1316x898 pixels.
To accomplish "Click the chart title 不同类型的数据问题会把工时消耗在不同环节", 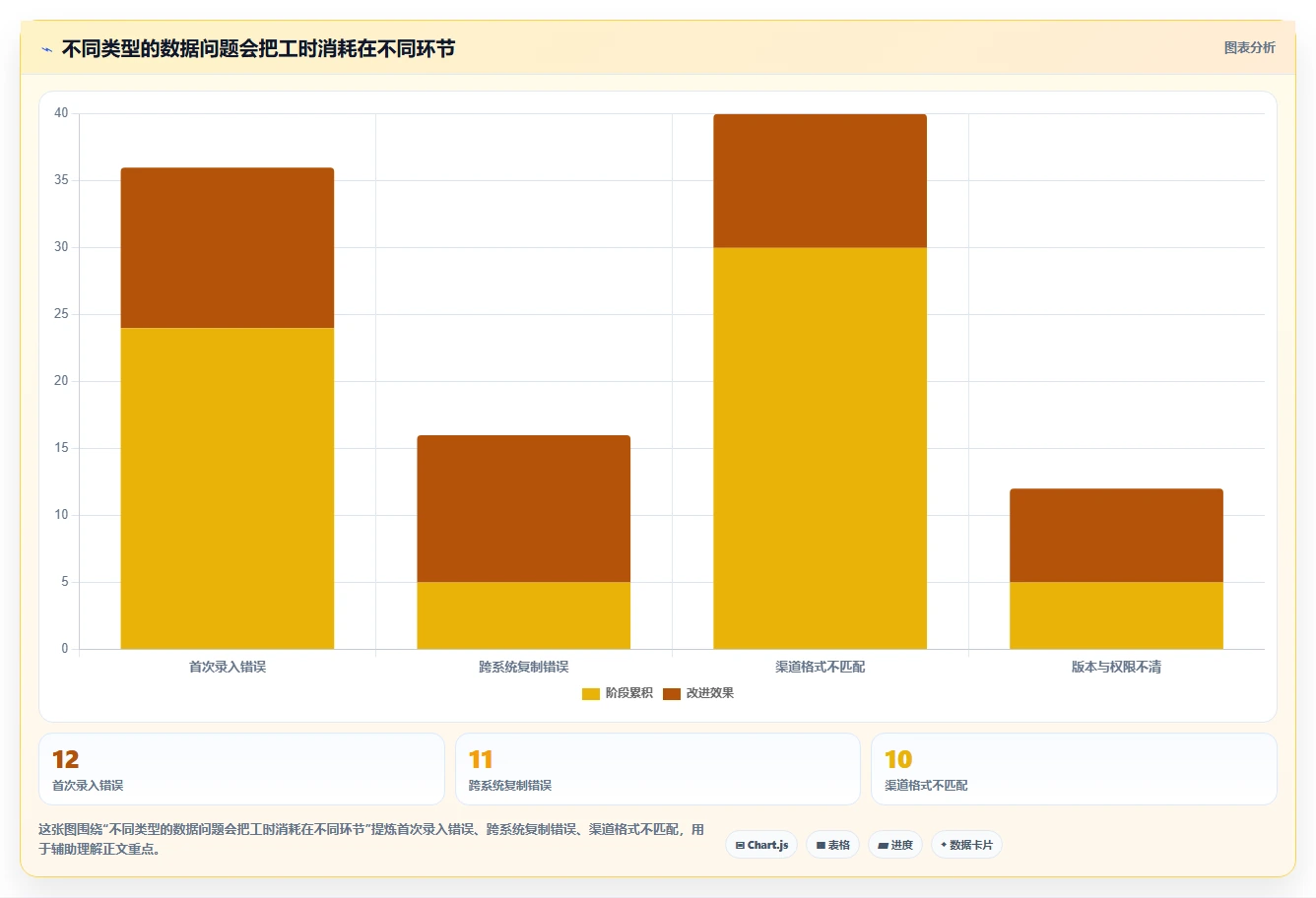I will click(x=258, y=48).
